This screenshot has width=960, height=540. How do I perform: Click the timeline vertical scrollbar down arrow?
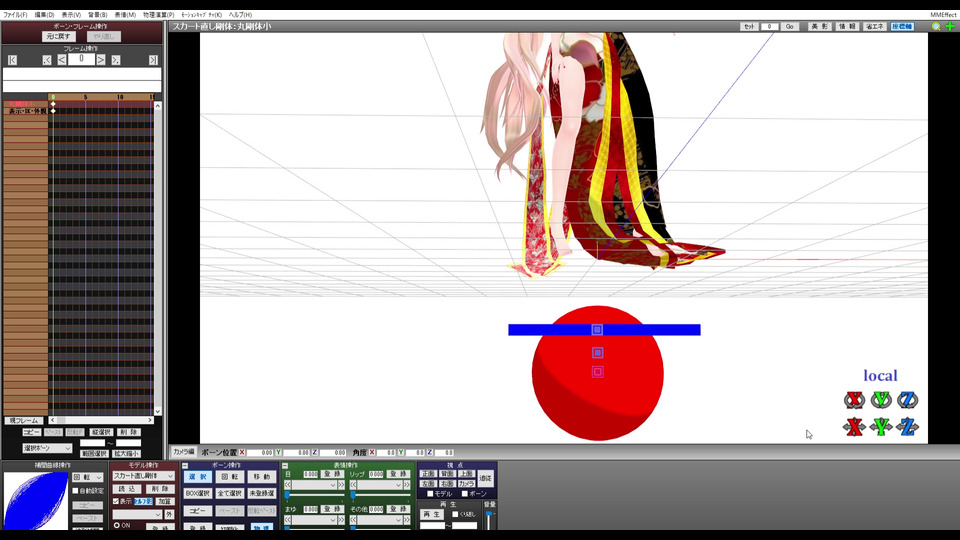pos(157,411)
